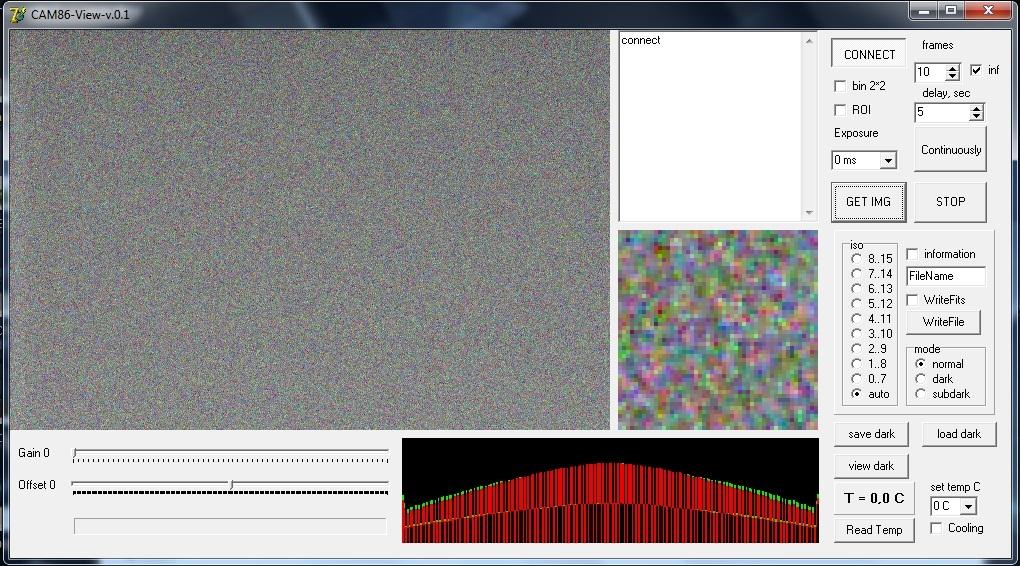1020x566 pixels.
Task: Click GET IMG to capture a frame
Action: pos(868,202)
